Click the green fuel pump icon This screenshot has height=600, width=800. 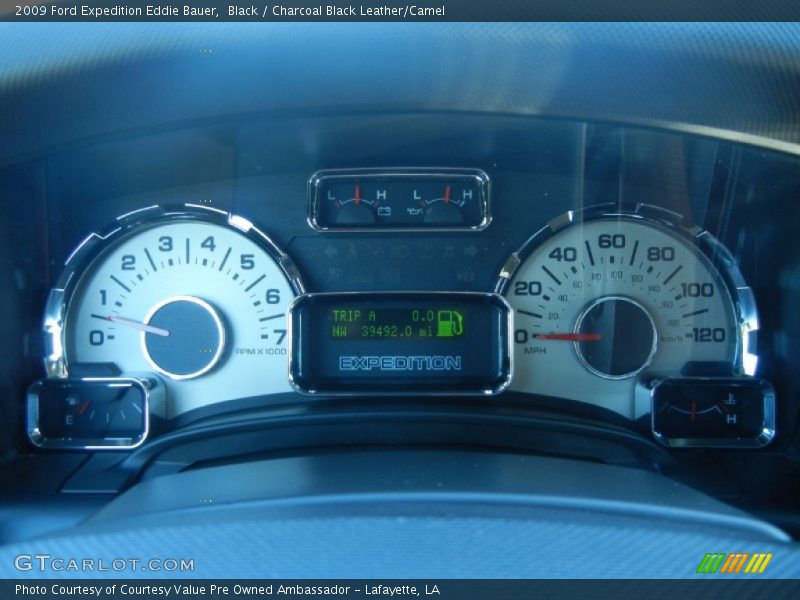[x=450, y=323]
